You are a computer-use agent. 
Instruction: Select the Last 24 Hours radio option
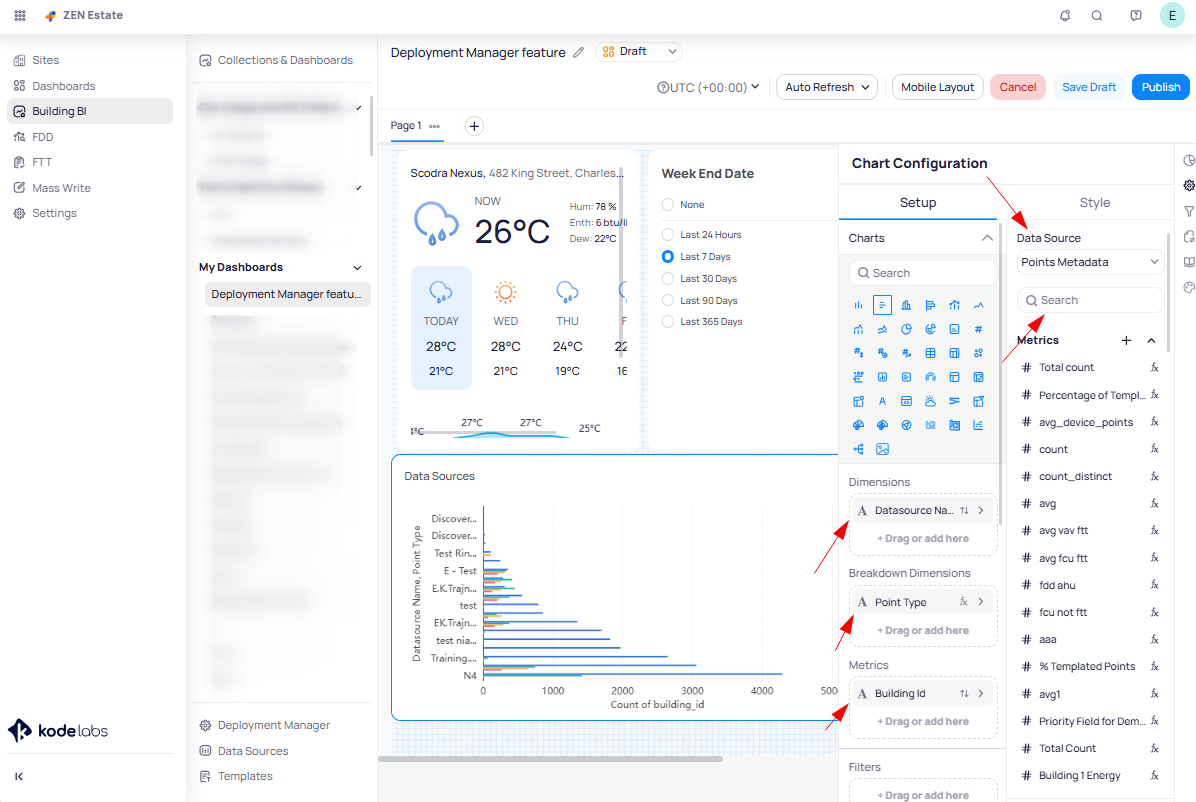(x=668, y=235)
